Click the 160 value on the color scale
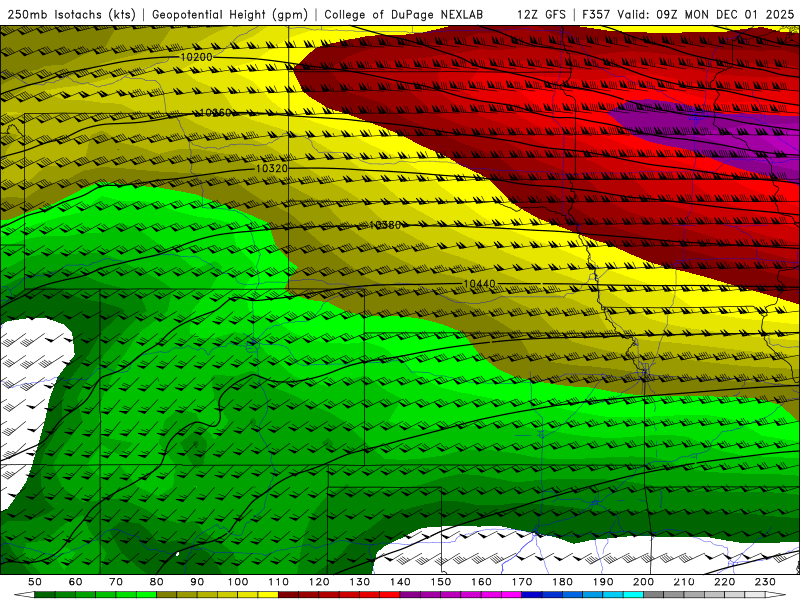Image resolution: width=800 pixels, height=600 pixels. [482, 582]
